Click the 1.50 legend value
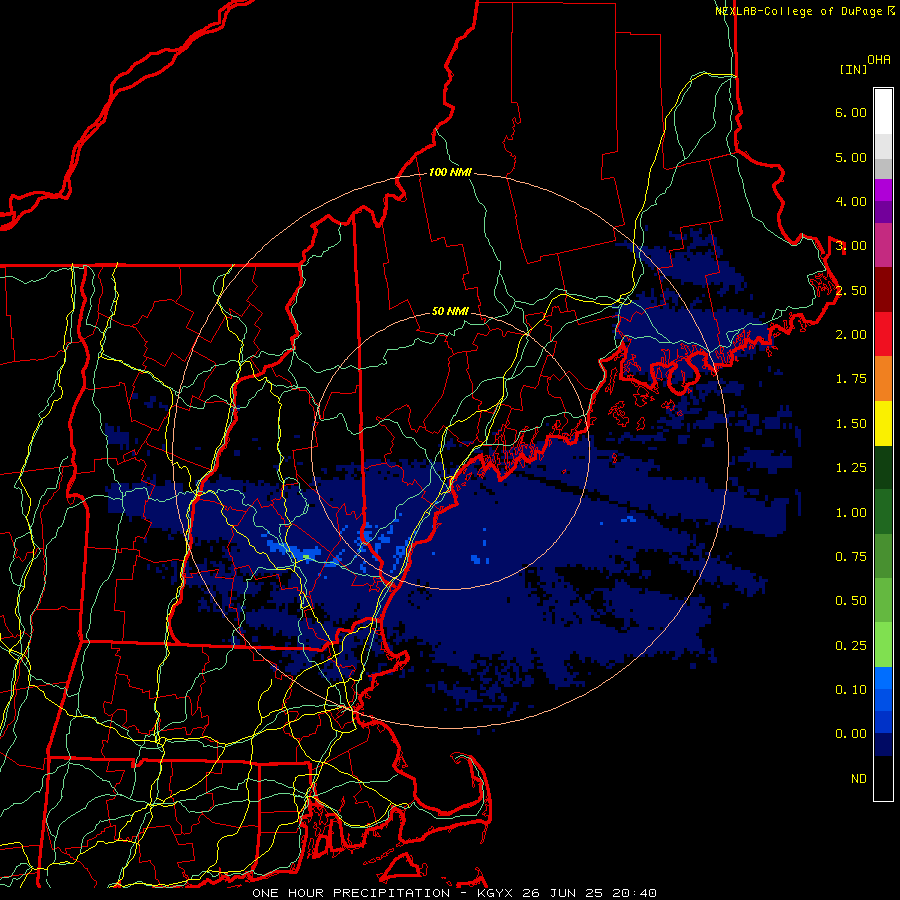The height and width of the screenshot is (900, 900). (851, 424)
